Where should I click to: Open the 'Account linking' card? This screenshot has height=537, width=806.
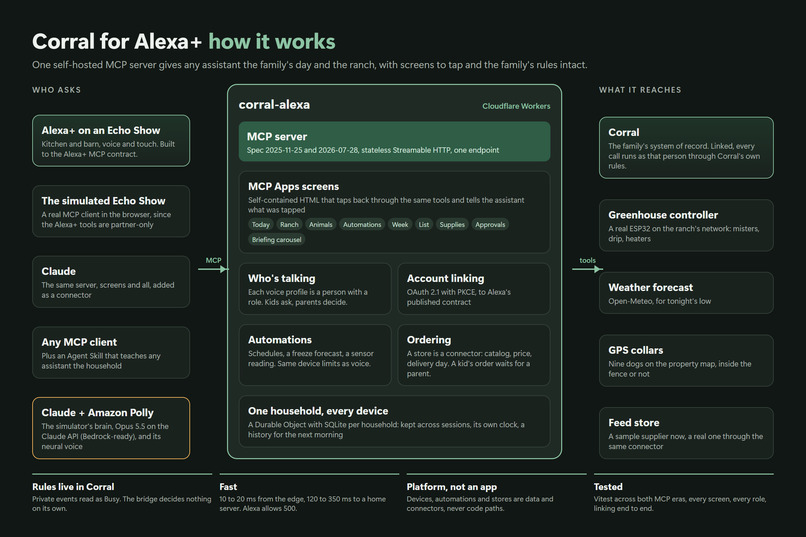tap(474, 289)
